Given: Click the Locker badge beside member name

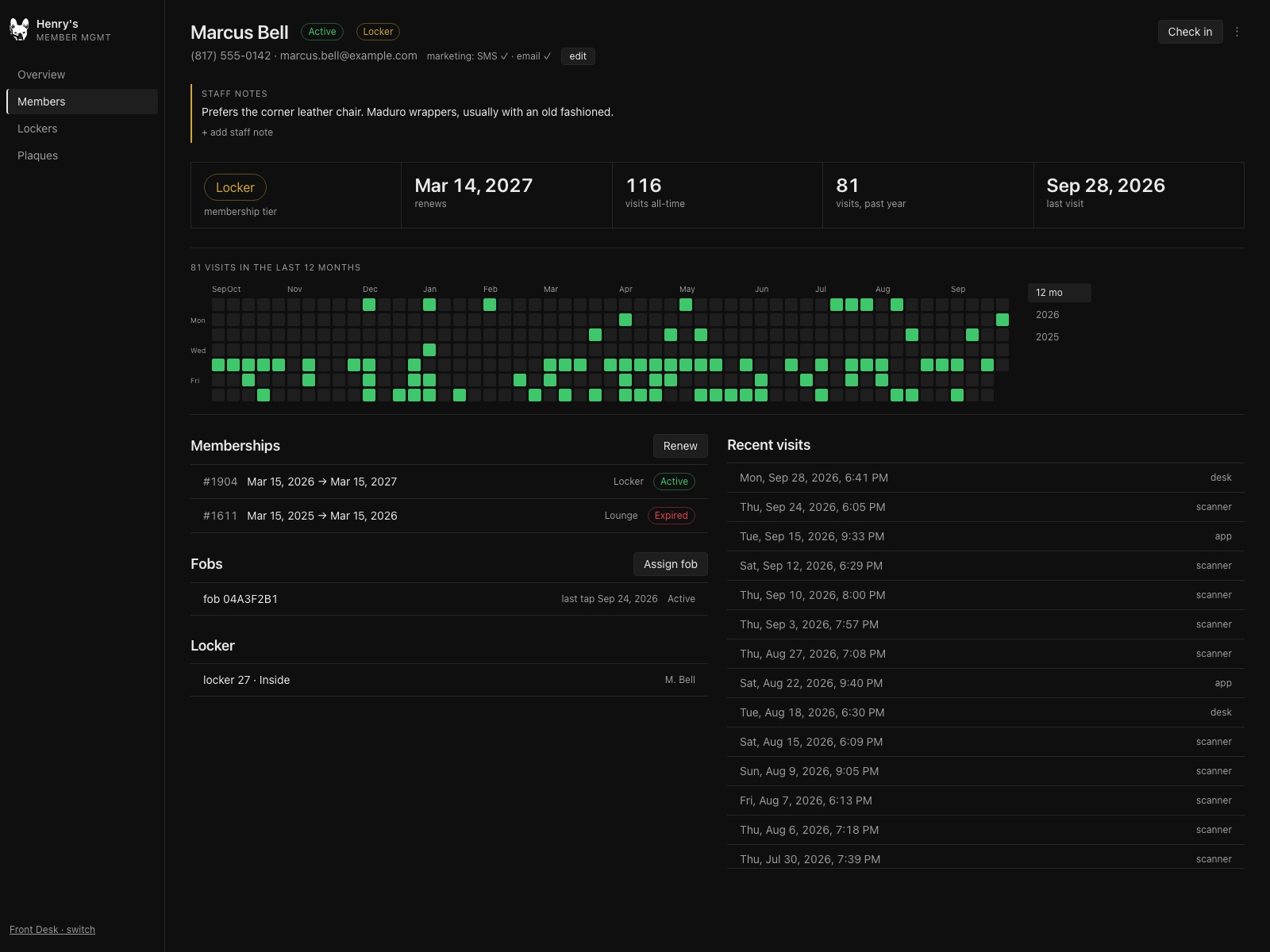Looking at the screenshot, I should [x=378, y=32].
